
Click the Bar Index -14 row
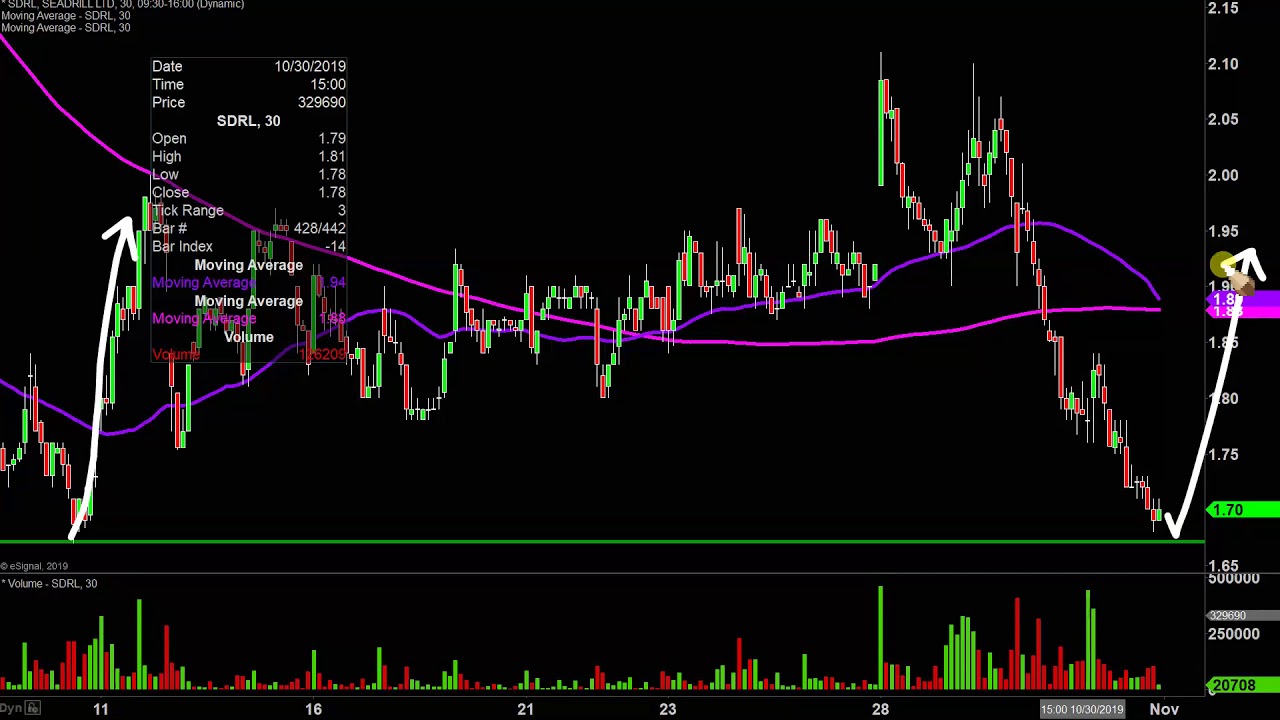[248, 246]
